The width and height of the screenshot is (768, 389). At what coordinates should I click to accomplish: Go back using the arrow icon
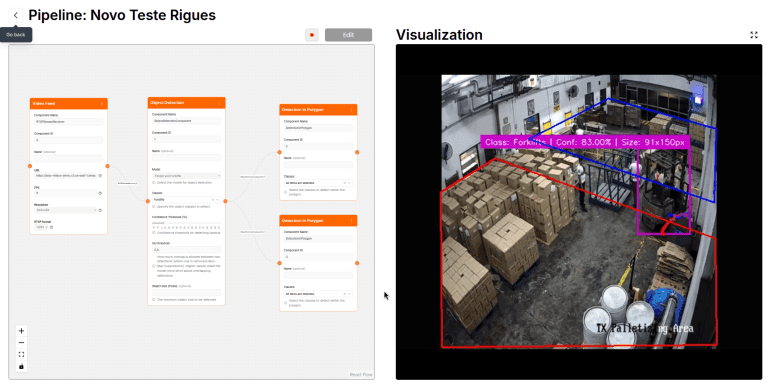[x=16, y=16]
